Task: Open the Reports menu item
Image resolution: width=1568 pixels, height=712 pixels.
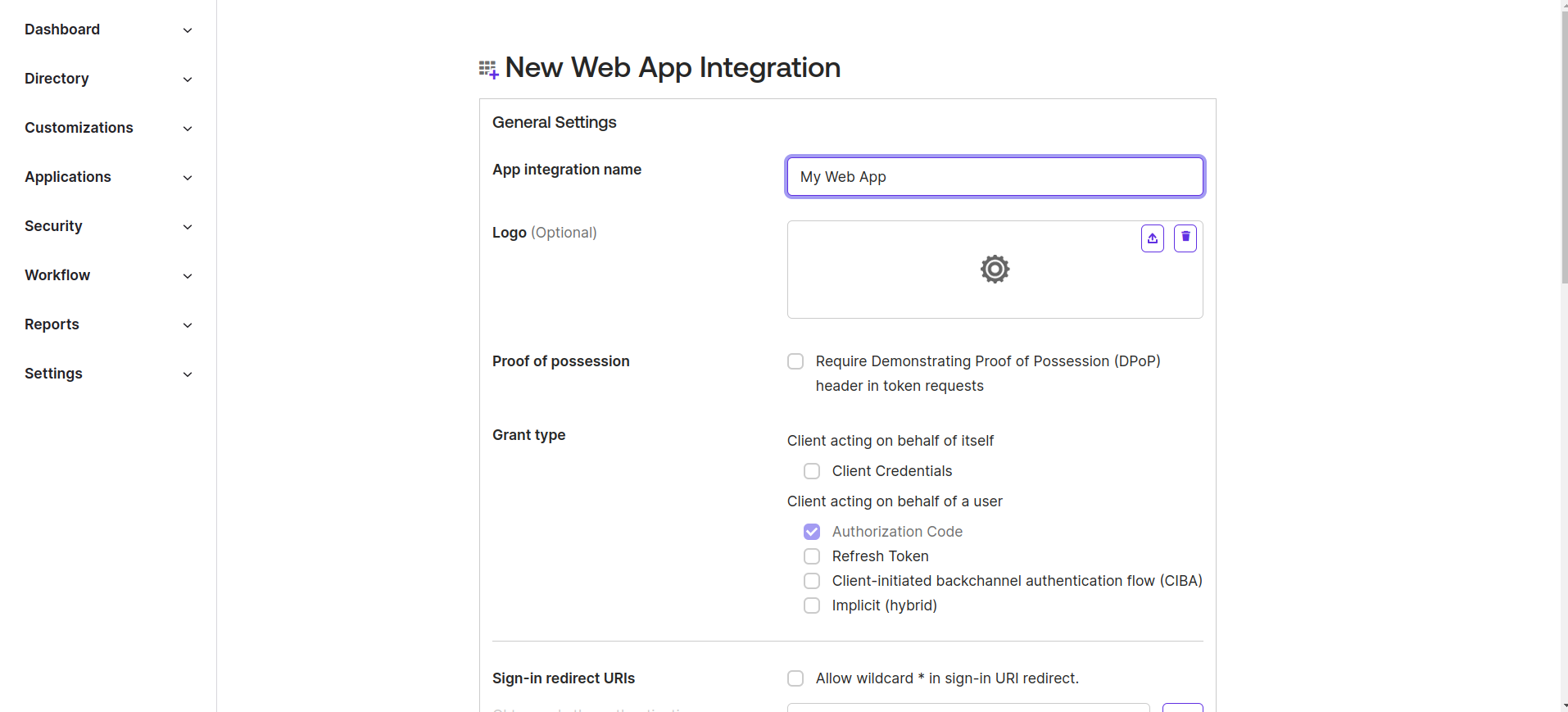Action: coord(52,324)
